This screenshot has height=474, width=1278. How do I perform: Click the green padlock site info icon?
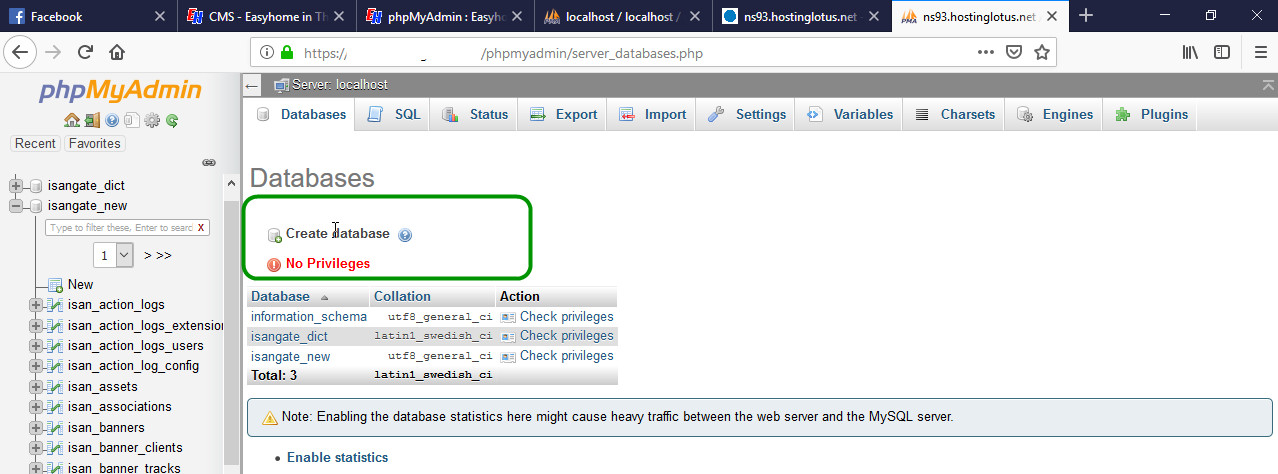pos(288,52)
